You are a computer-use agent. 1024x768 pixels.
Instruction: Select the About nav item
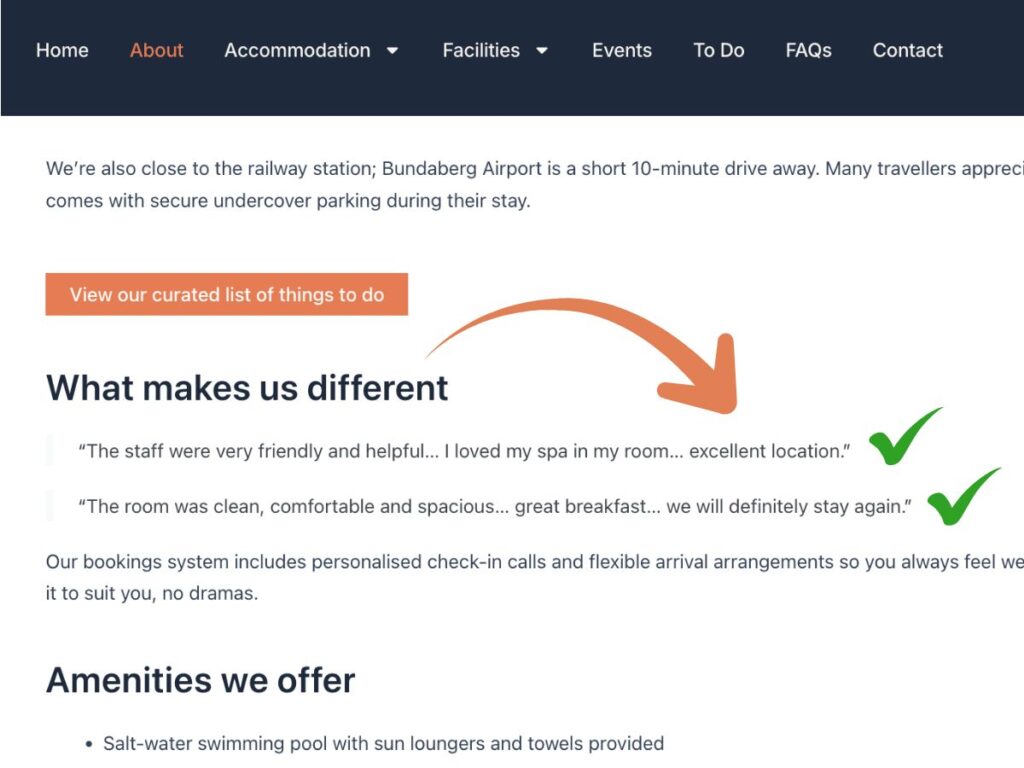point(157,50)
